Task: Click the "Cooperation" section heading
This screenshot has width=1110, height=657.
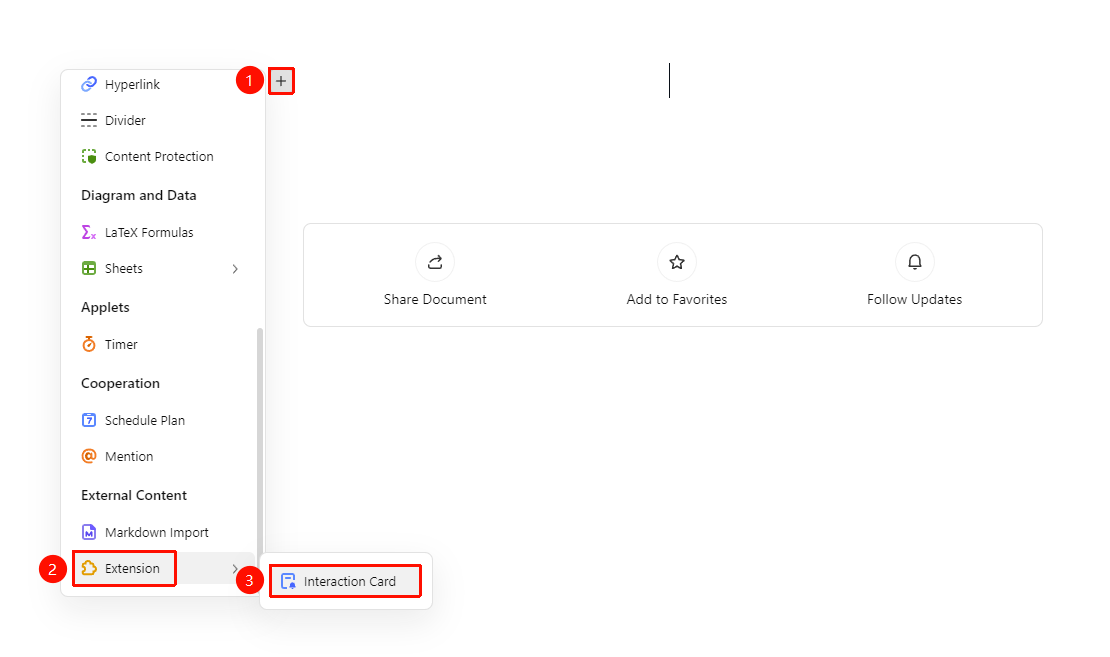Action: click(120, 383)
